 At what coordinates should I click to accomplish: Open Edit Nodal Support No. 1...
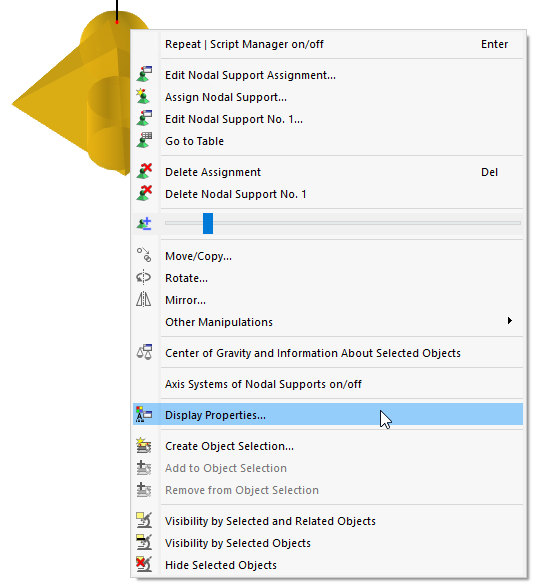point(328,119)
